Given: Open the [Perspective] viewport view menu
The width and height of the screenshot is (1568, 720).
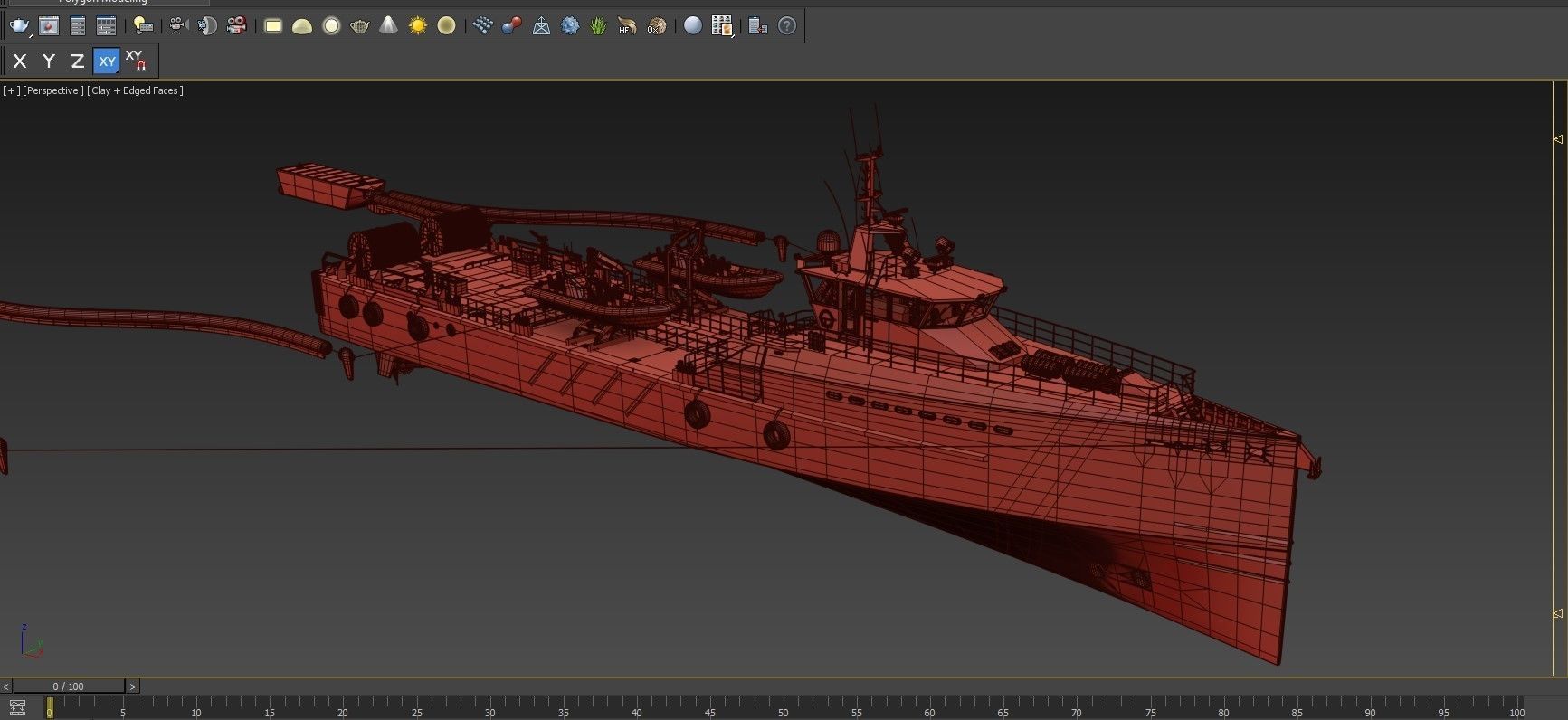Looking at the screenshot, I should (53, 90).
